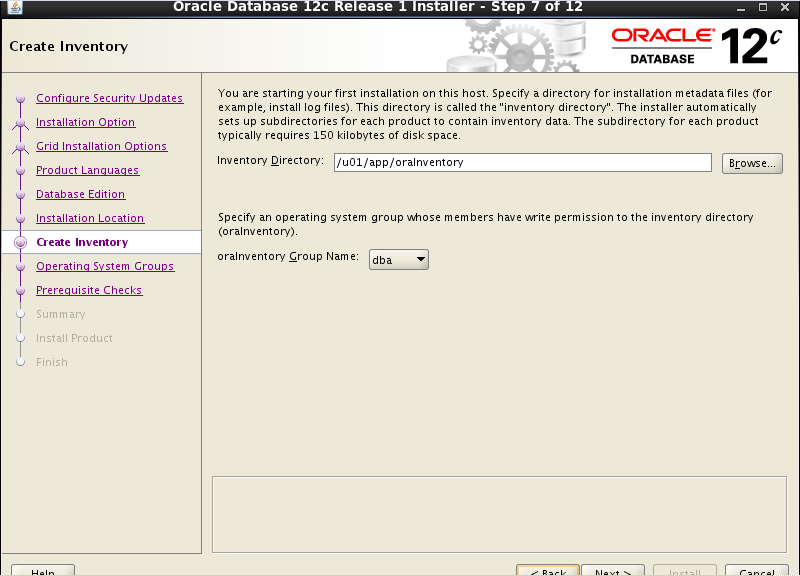800x576 pixels.
Task: Select the Create Inventory step
Action: (82, 242)
